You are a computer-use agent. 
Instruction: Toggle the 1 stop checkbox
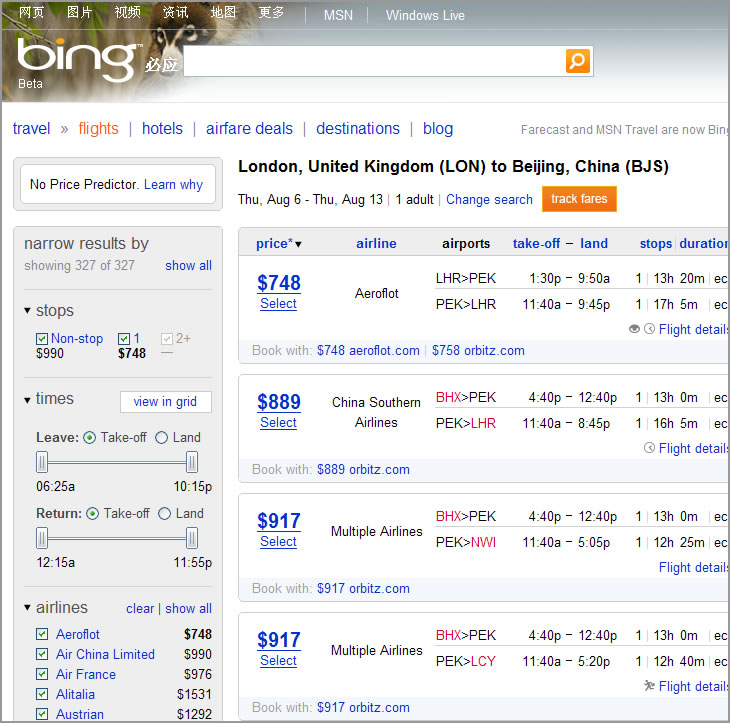pyautogui.click(x=124, y=338)
